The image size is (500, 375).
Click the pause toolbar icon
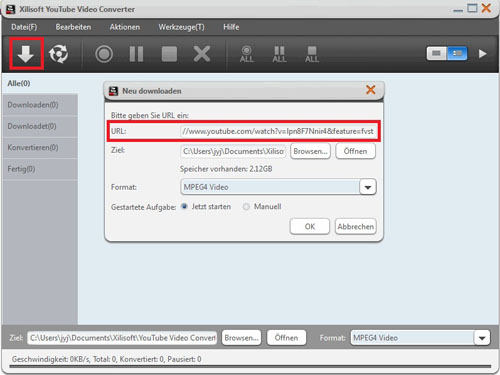tap(136, 54)
